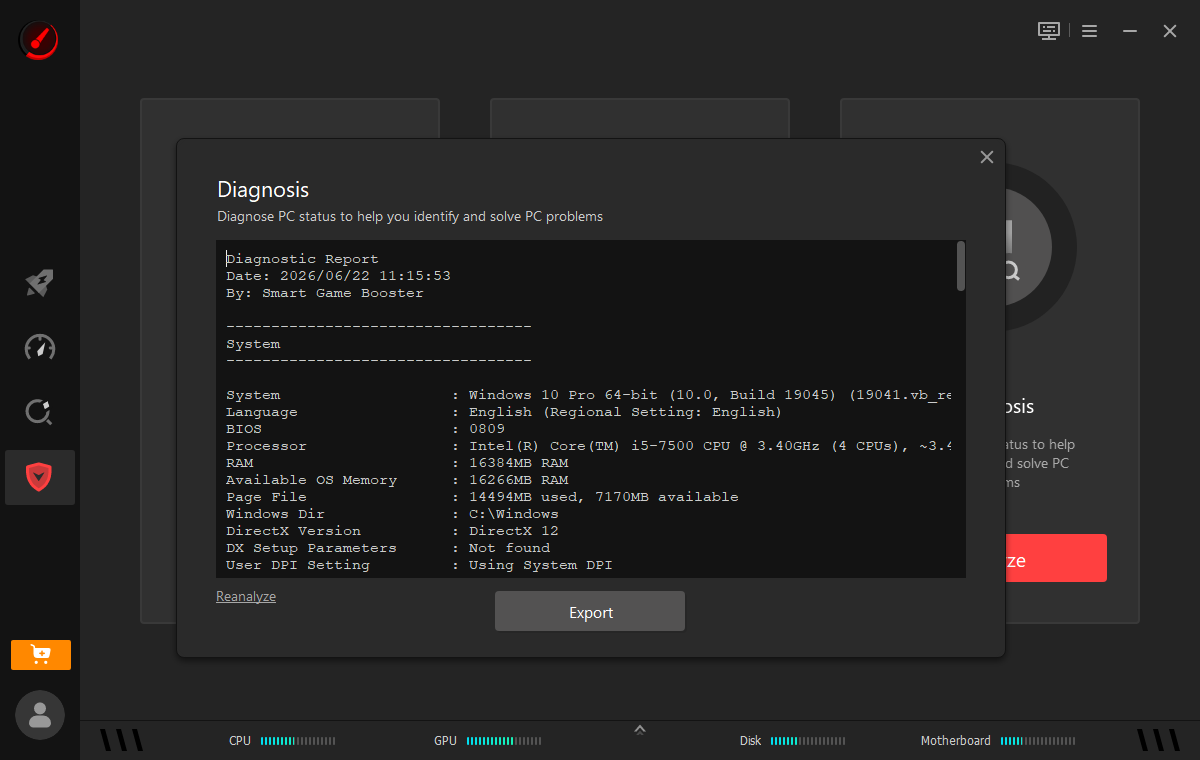Click the Export button

[590, 612]
